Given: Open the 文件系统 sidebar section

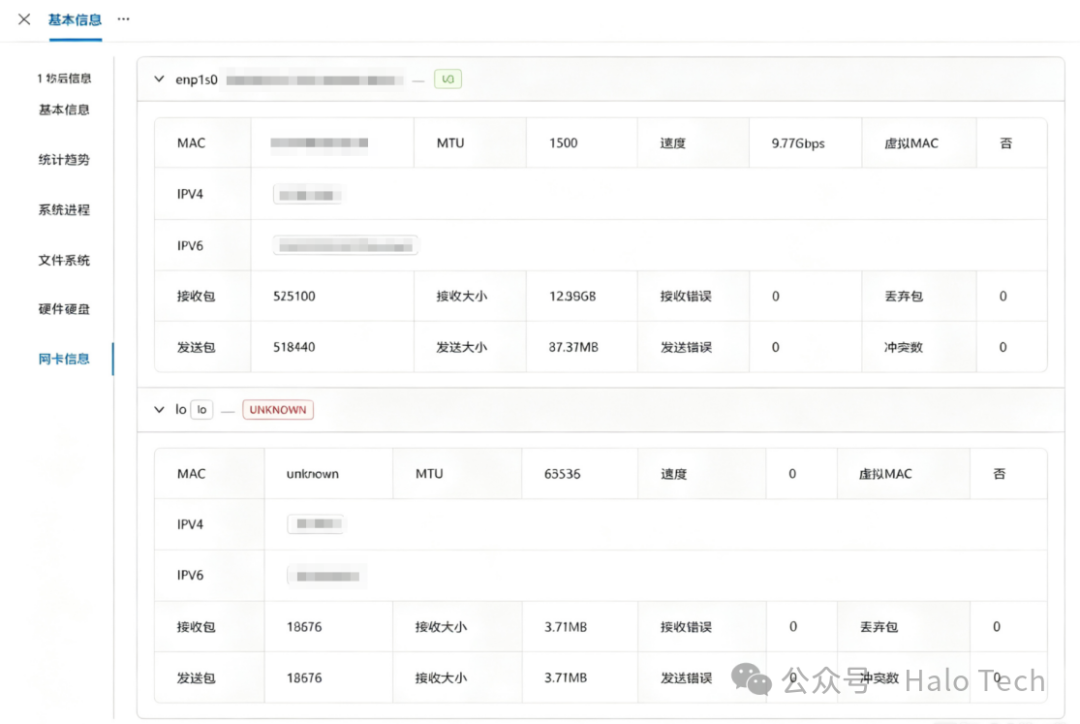Looking at the screenshot, I should (64, 260).
